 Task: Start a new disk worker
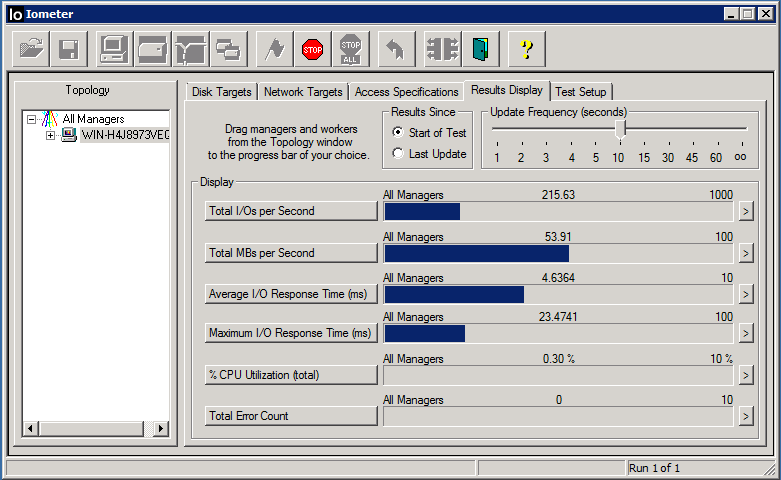pyautogui.click(x=152, y=48)
